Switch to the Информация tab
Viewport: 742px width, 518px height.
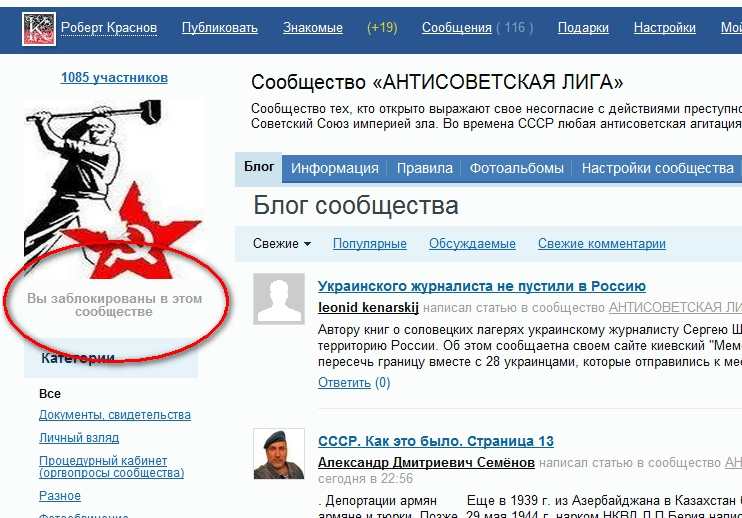pyautogui.click(x=335, y=168)
